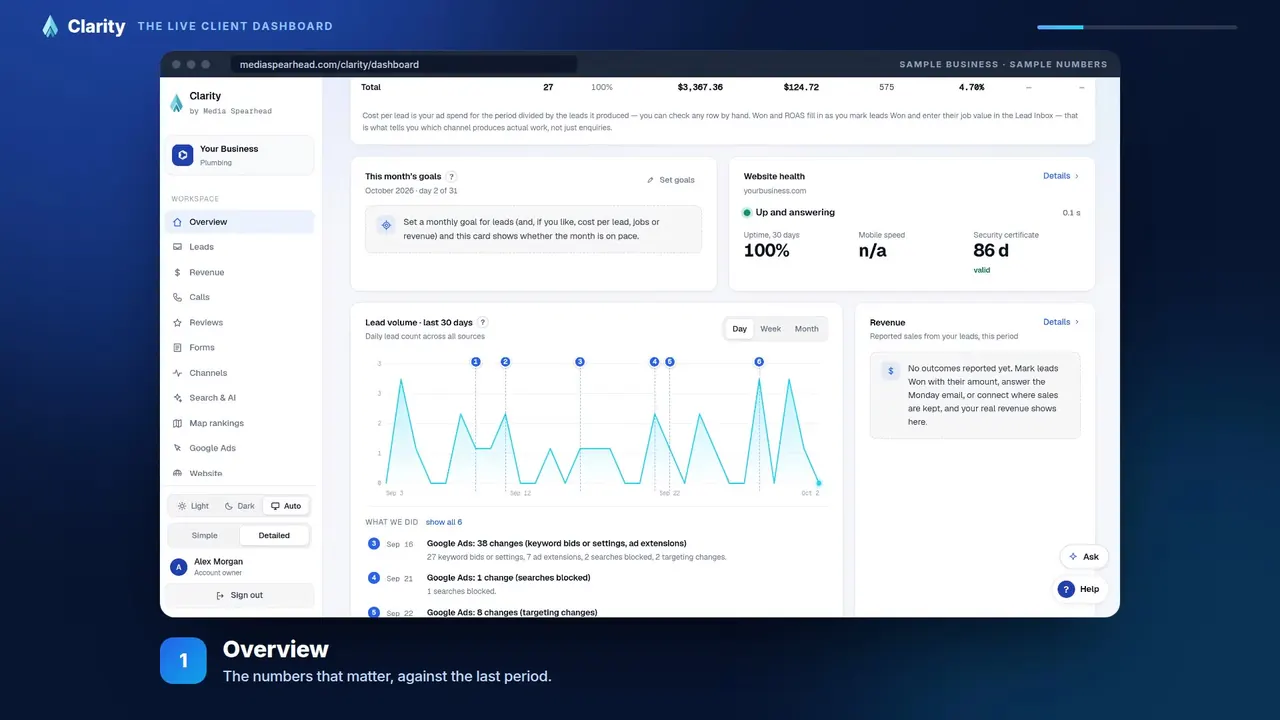The width and height of the screenshot is (1280, 720).
Task: Select the Detailed view mode
Action: click(274, 535)
